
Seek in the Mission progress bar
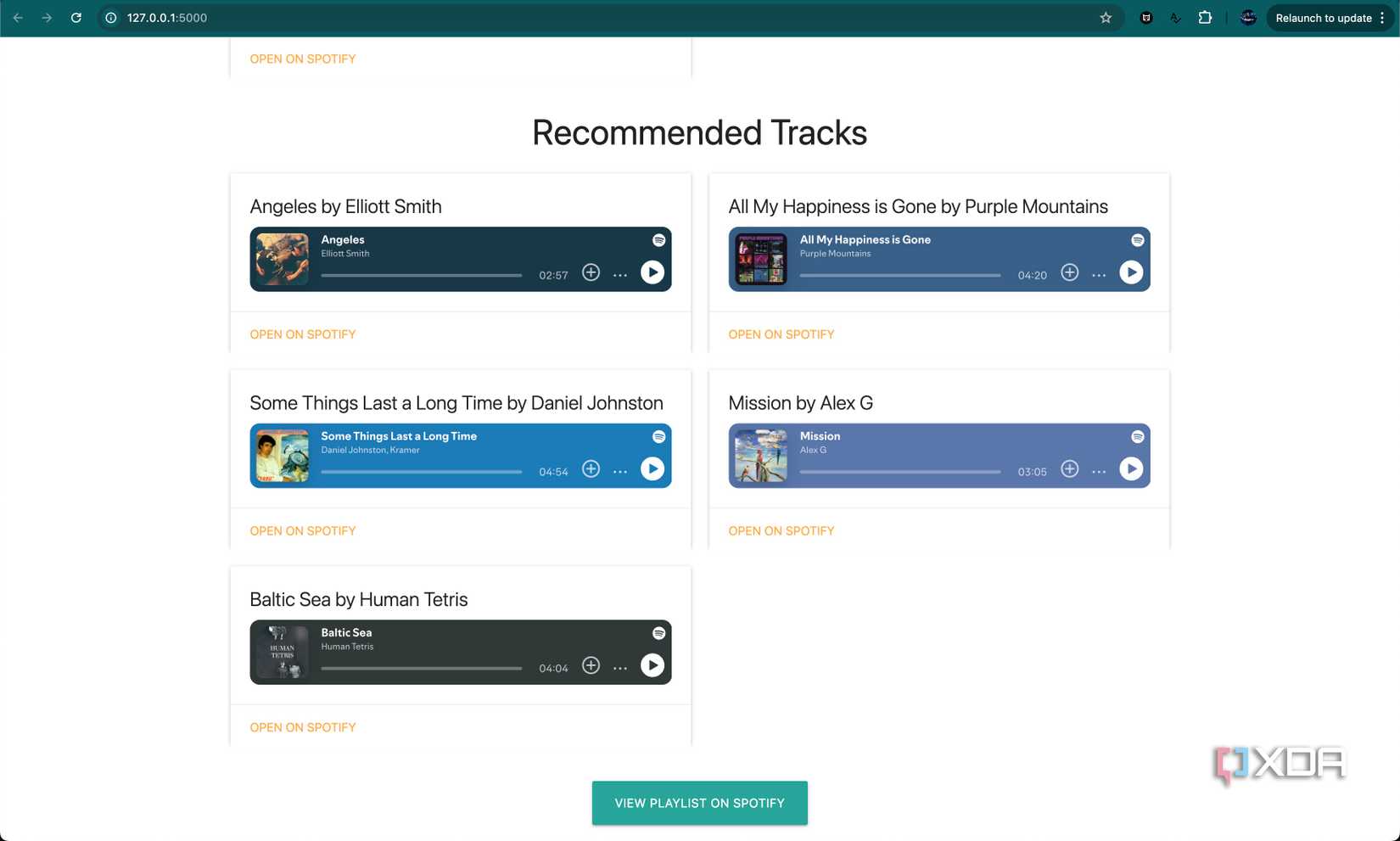(x=900, y=472)
